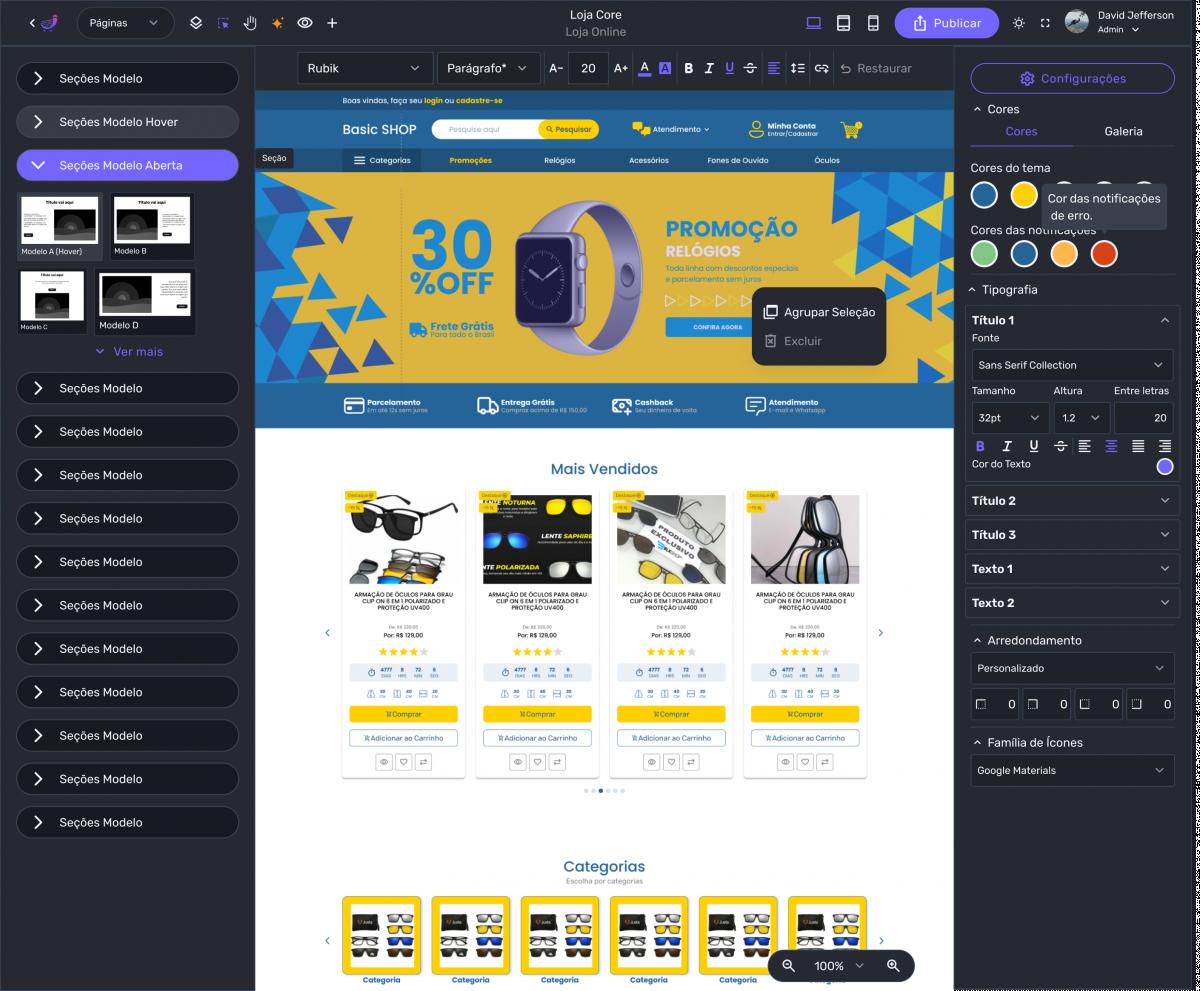Toggle preview eye icon in top bar
1200x991 pixels.
(x=305, y=23)
